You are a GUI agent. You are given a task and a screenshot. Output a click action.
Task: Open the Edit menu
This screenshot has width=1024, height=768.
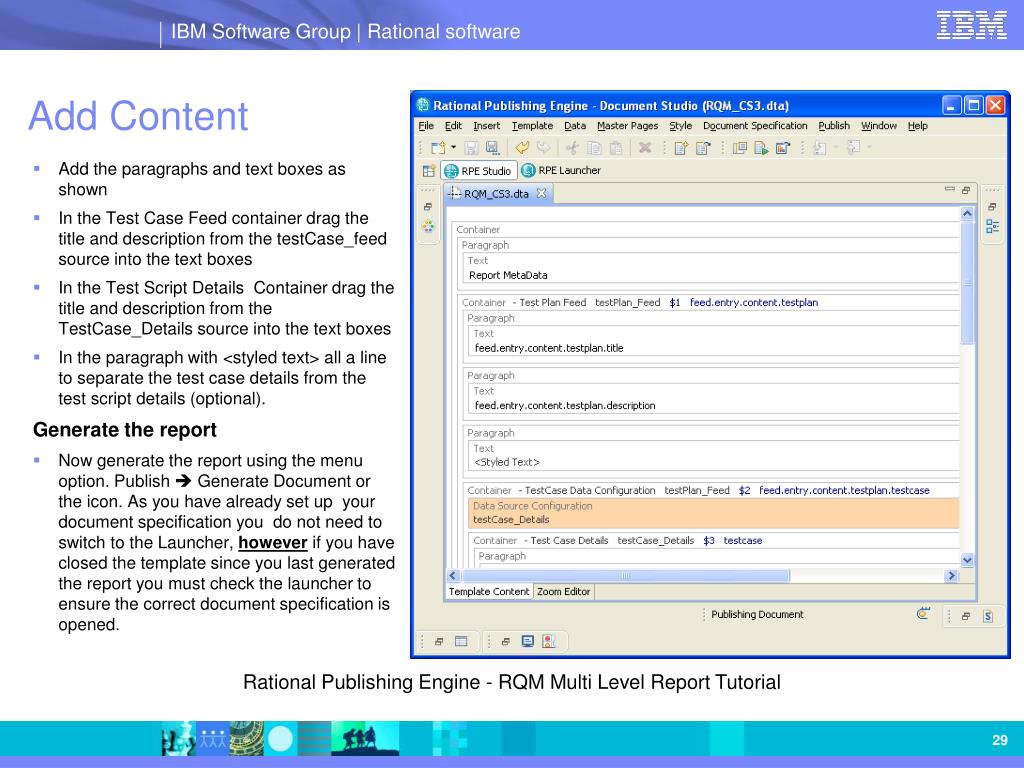(453, 125)
